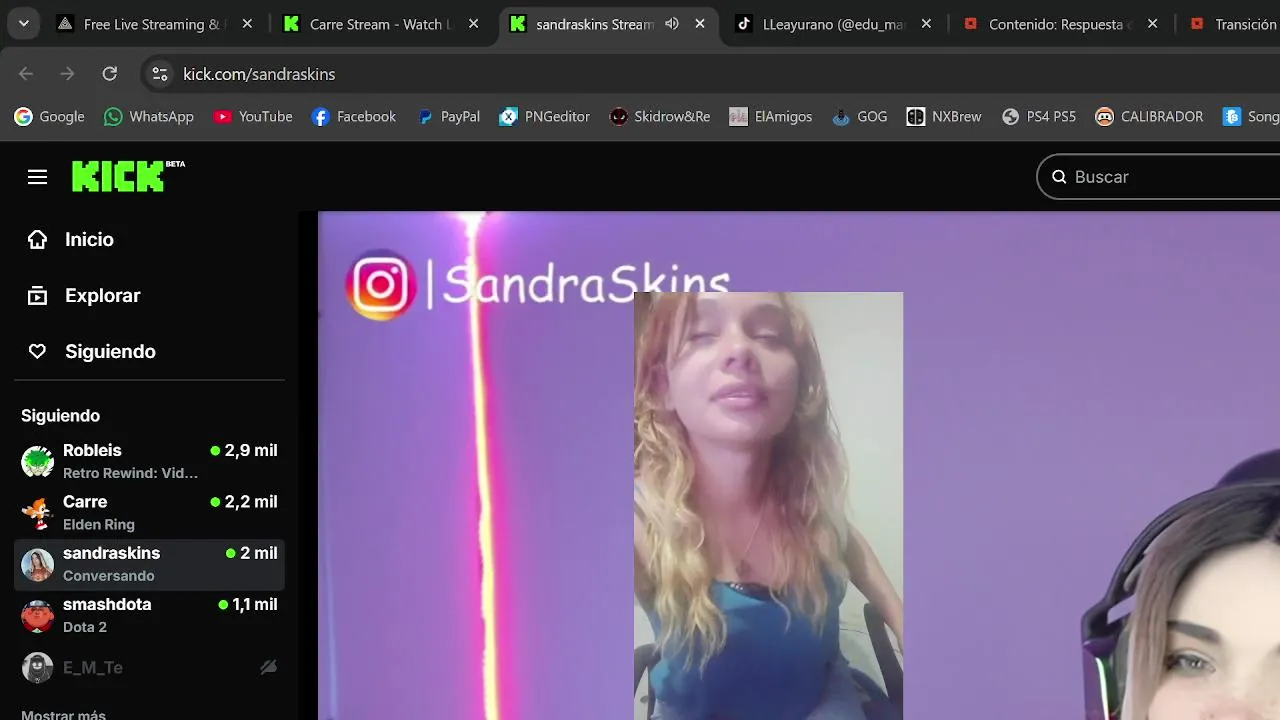Open the PayPal bookmark
Viewport: 1280px width, 720px height.
click(448, 117)
